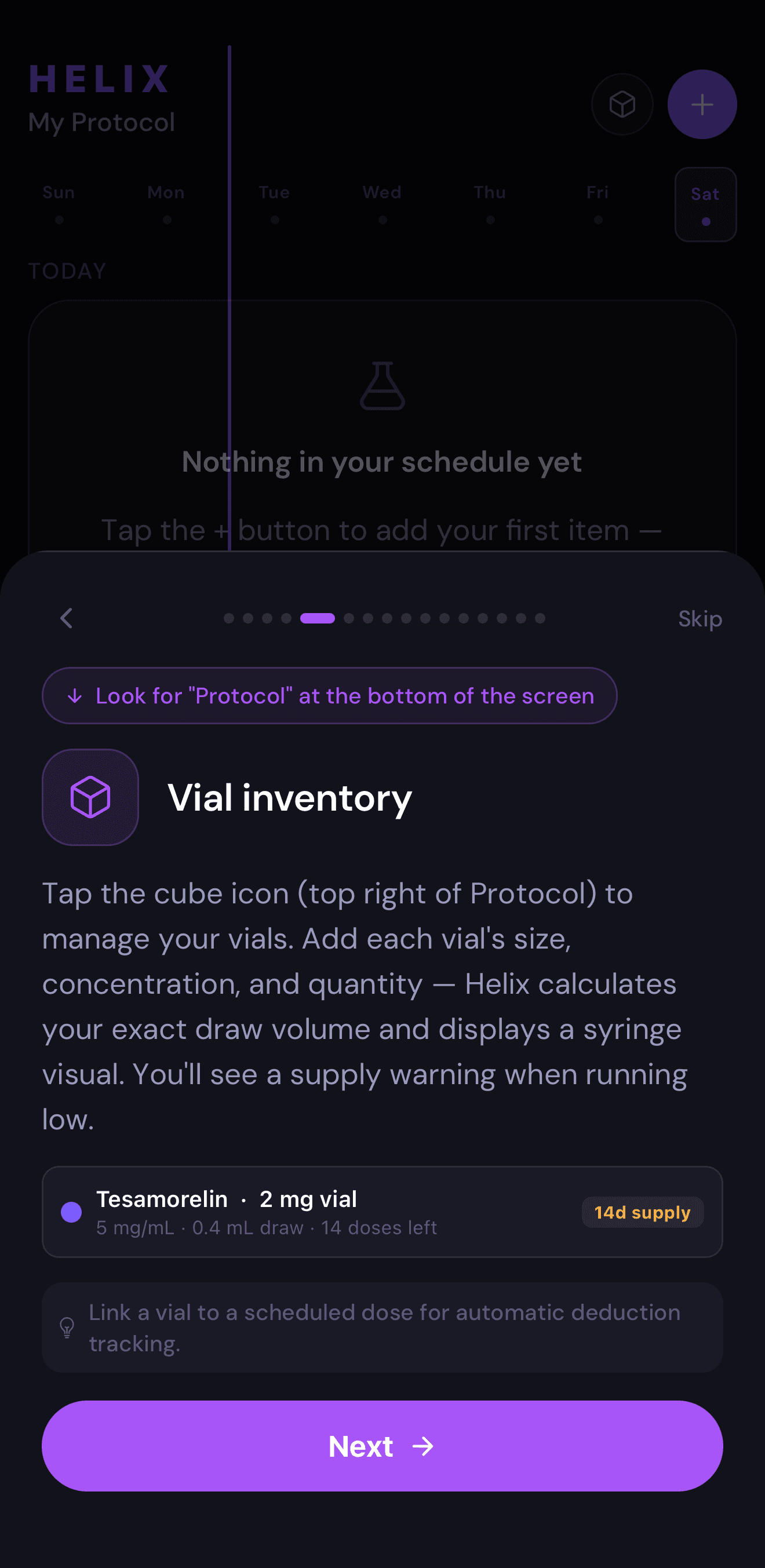
Task: Tap the HELIX logo
Action: 100,77
